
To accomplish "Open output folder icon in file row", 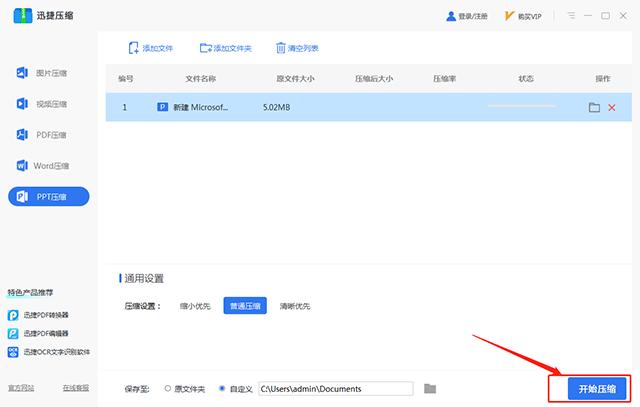I will [594, 107].
